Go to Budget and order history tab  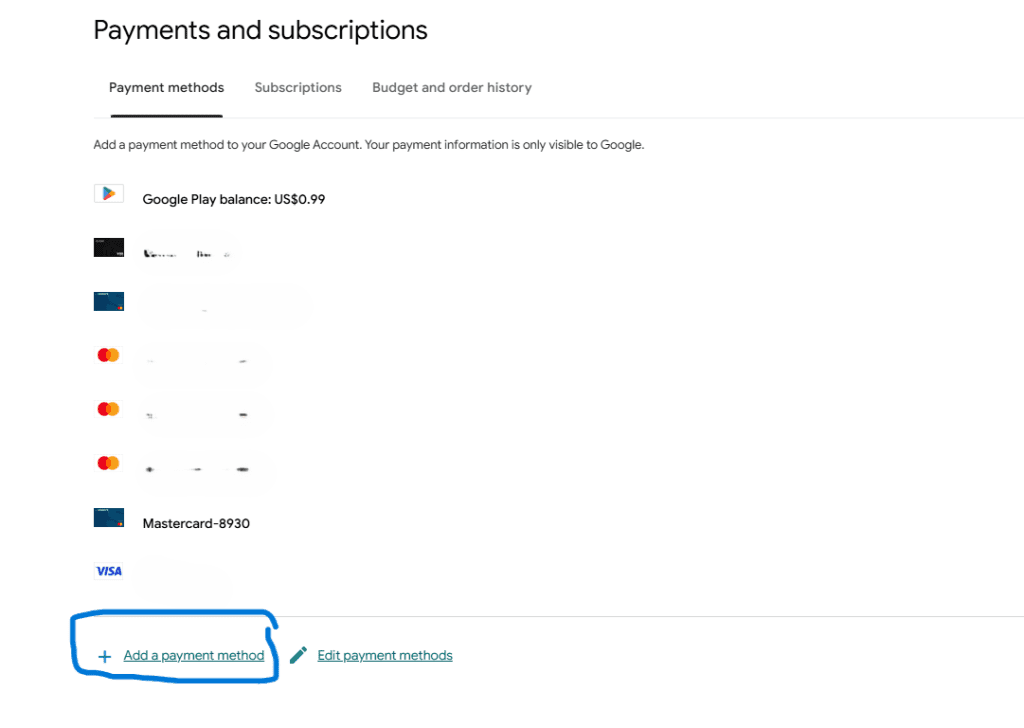point(452,88)
